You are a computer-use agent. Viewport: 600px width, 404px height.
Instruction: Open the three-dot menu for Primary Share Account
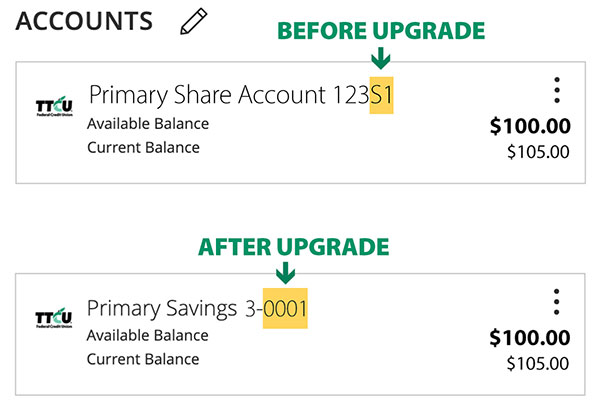pyautogui.click(x=557, y=90)
